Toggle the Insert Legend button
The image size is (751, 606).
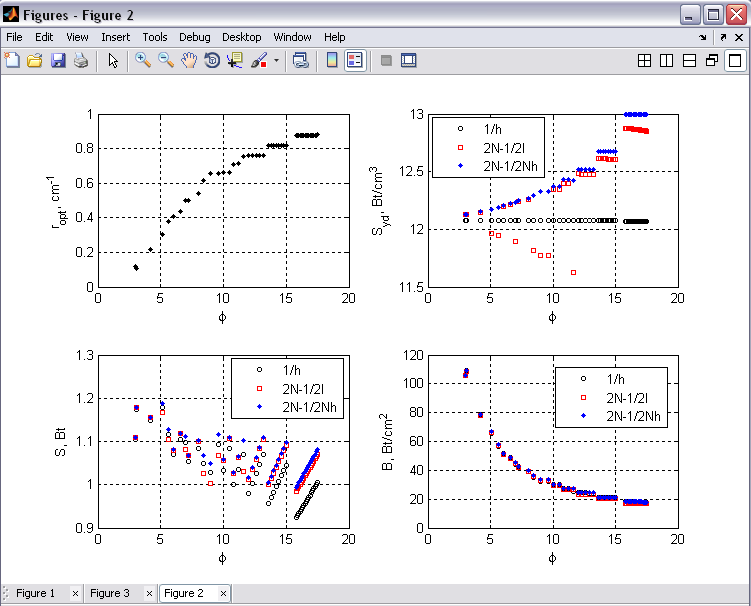point(355,60)
